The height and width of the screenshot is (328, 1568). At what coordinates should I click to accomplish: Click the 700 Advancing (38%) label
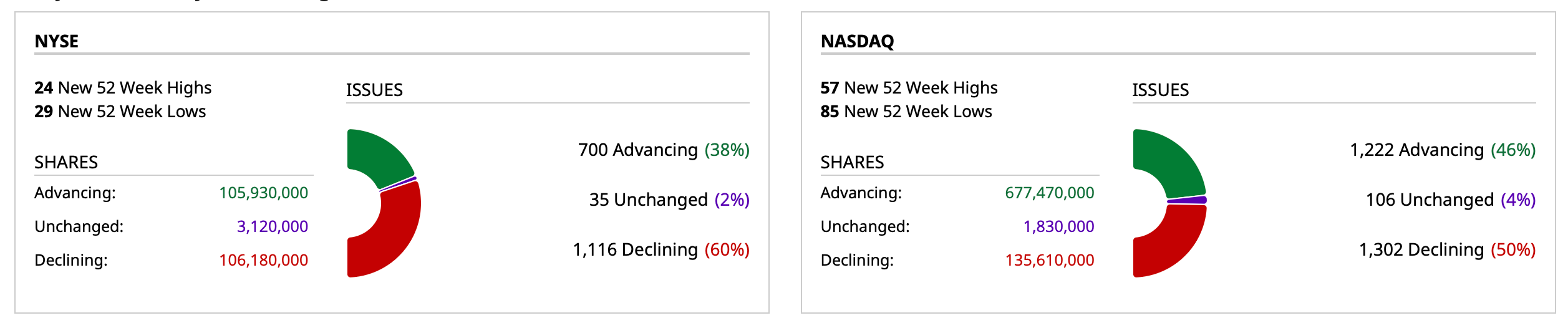click(x=663, y=150)
